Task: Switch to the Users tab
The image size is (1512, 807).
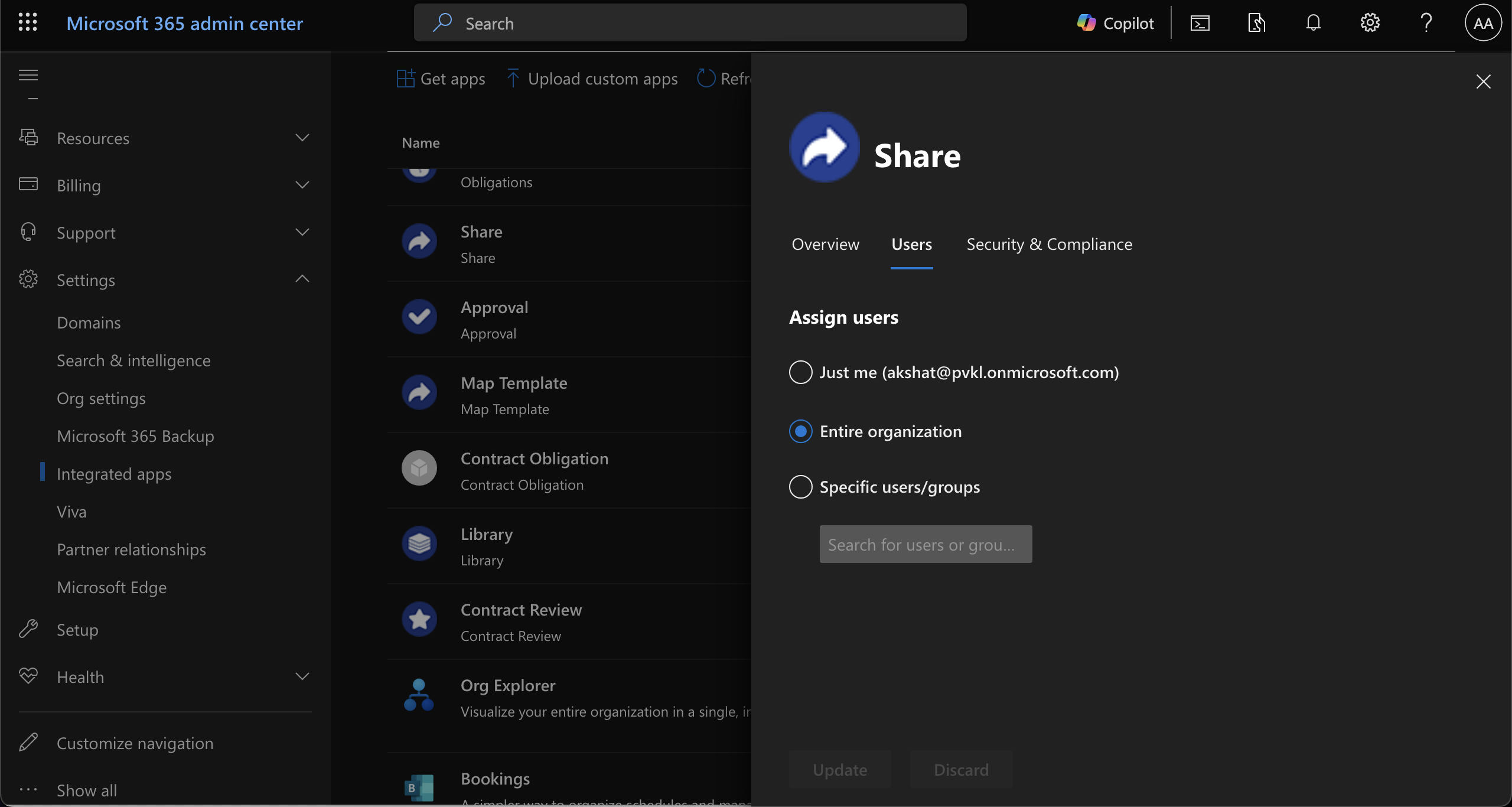Action: point(912,244)
